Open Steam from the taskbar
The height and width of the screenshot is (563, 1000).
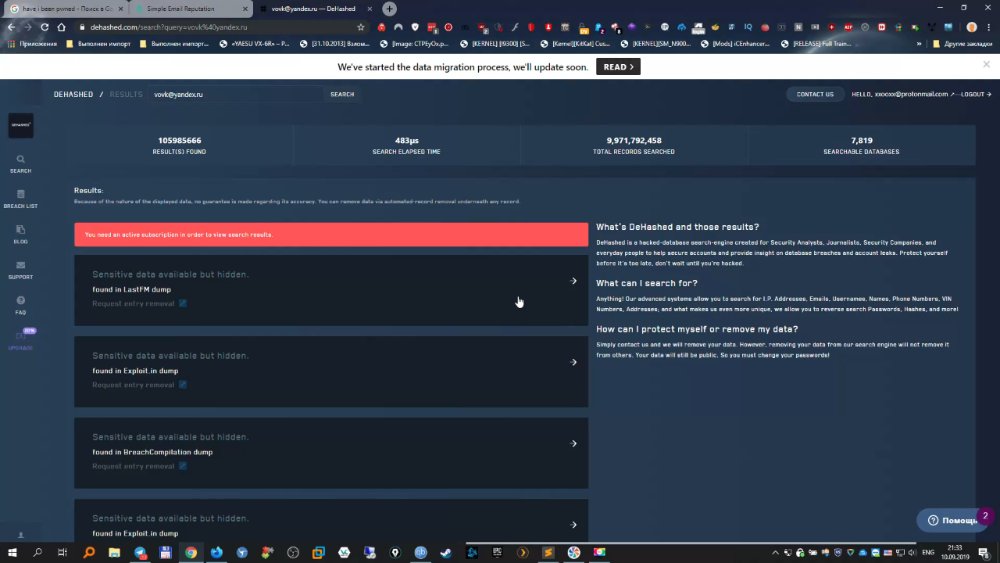(446, 552)
